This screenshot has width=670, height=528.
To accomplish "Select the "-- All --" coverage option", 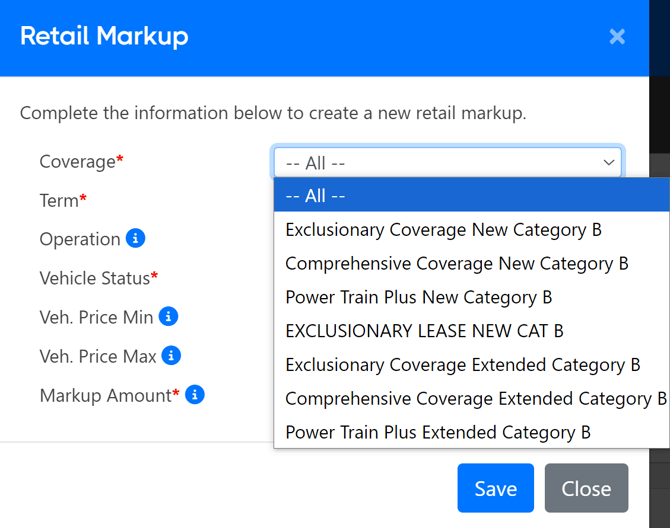I will (447, 196).
